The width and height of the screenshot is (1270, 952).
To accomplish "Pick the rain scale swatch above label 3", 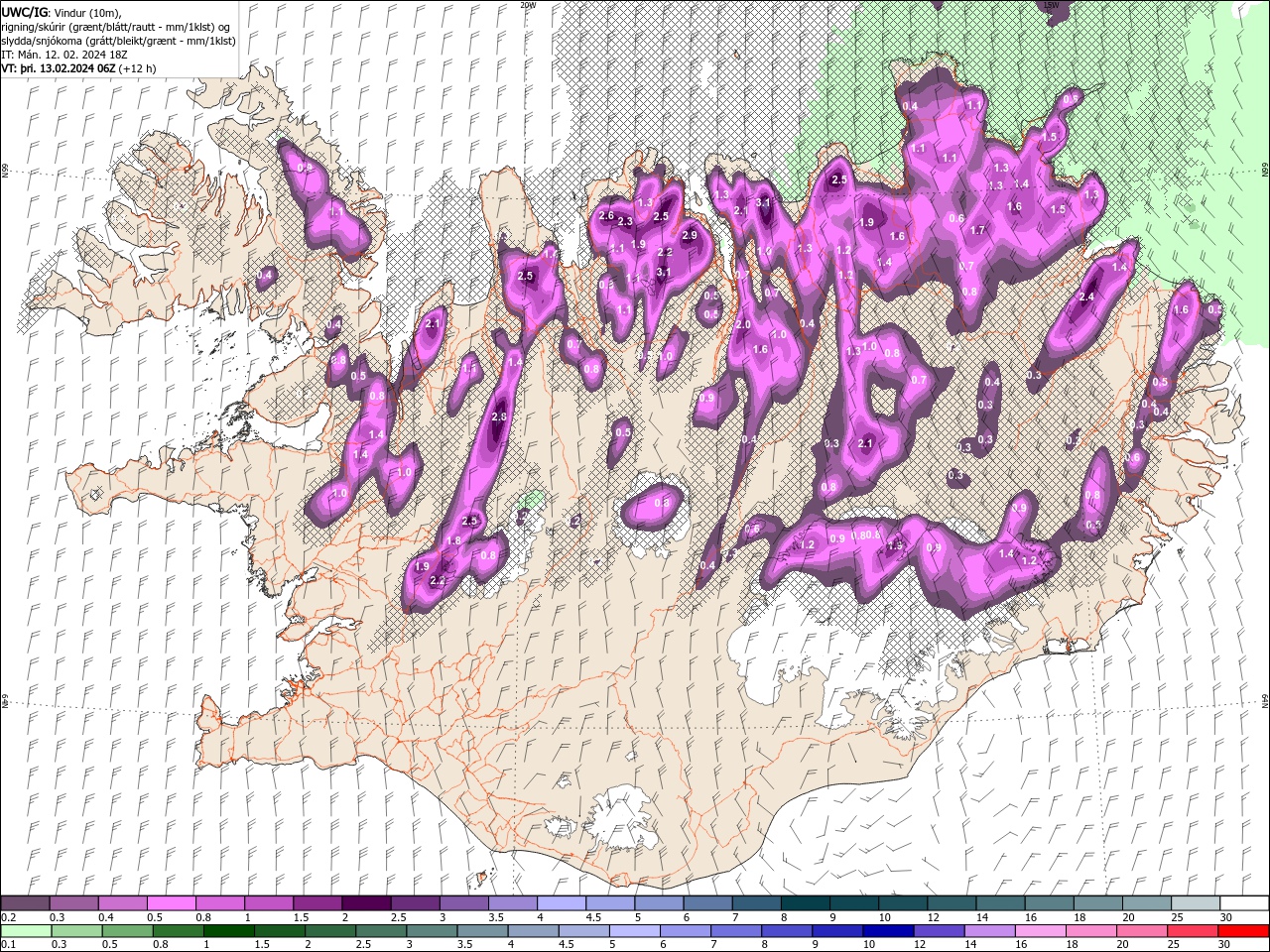I will click(x=431, y=931).
